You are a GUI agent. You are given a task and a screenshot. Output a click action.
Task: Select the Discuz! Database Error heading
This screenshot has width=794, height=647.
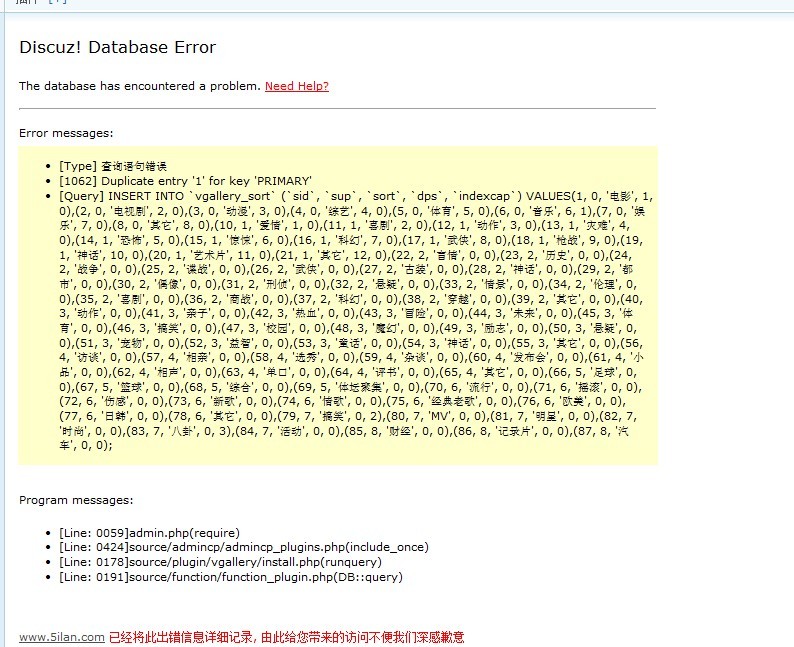click(117, 47)
